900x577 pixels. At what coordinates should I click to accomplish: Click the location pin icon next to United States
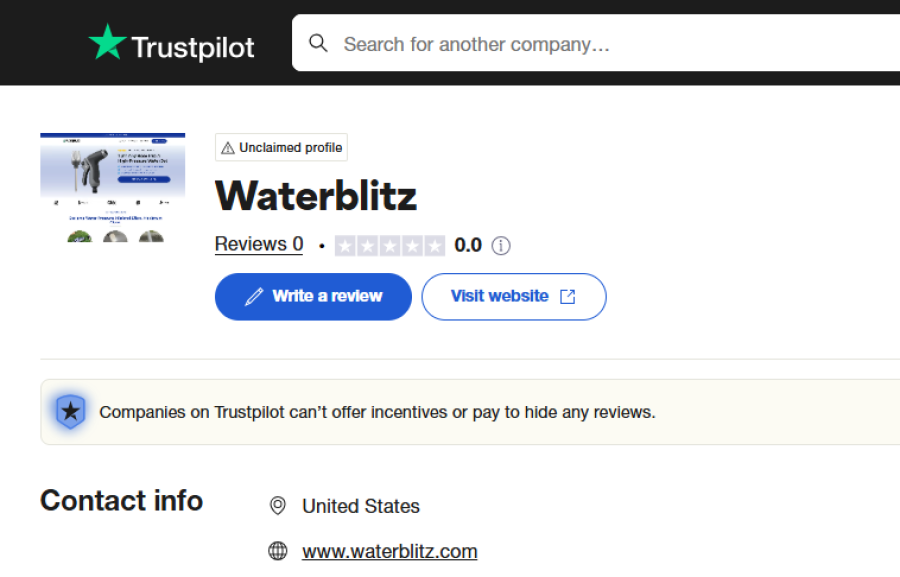[x=278, y=506]
